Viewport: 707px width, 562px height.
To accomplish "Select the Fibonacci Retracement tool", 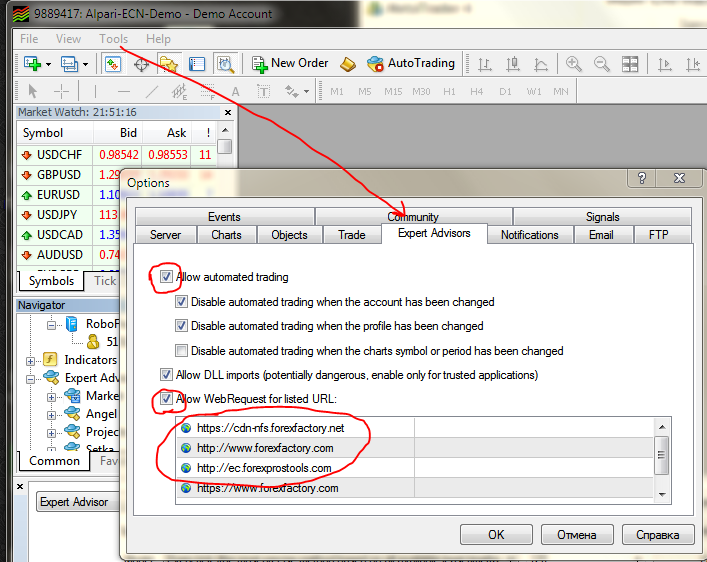I will (207, 92).
